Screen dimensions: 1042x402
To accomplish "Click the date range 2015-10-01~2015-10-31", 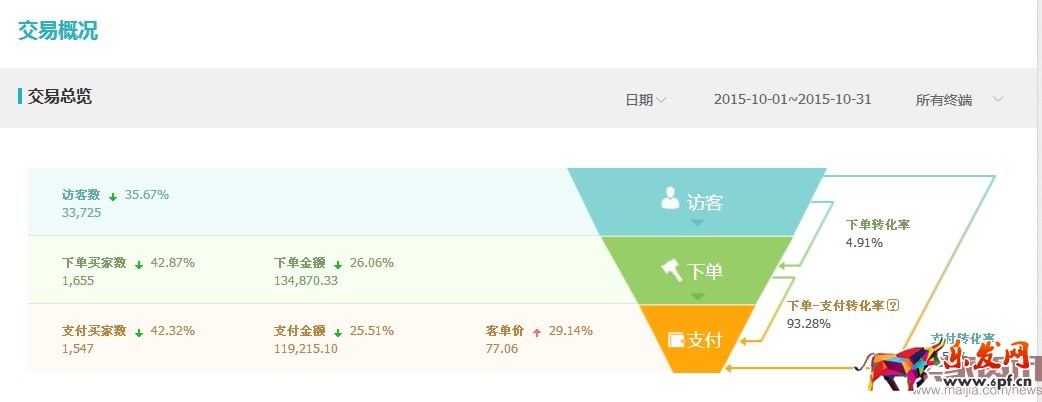I will [x=792, y=99].
